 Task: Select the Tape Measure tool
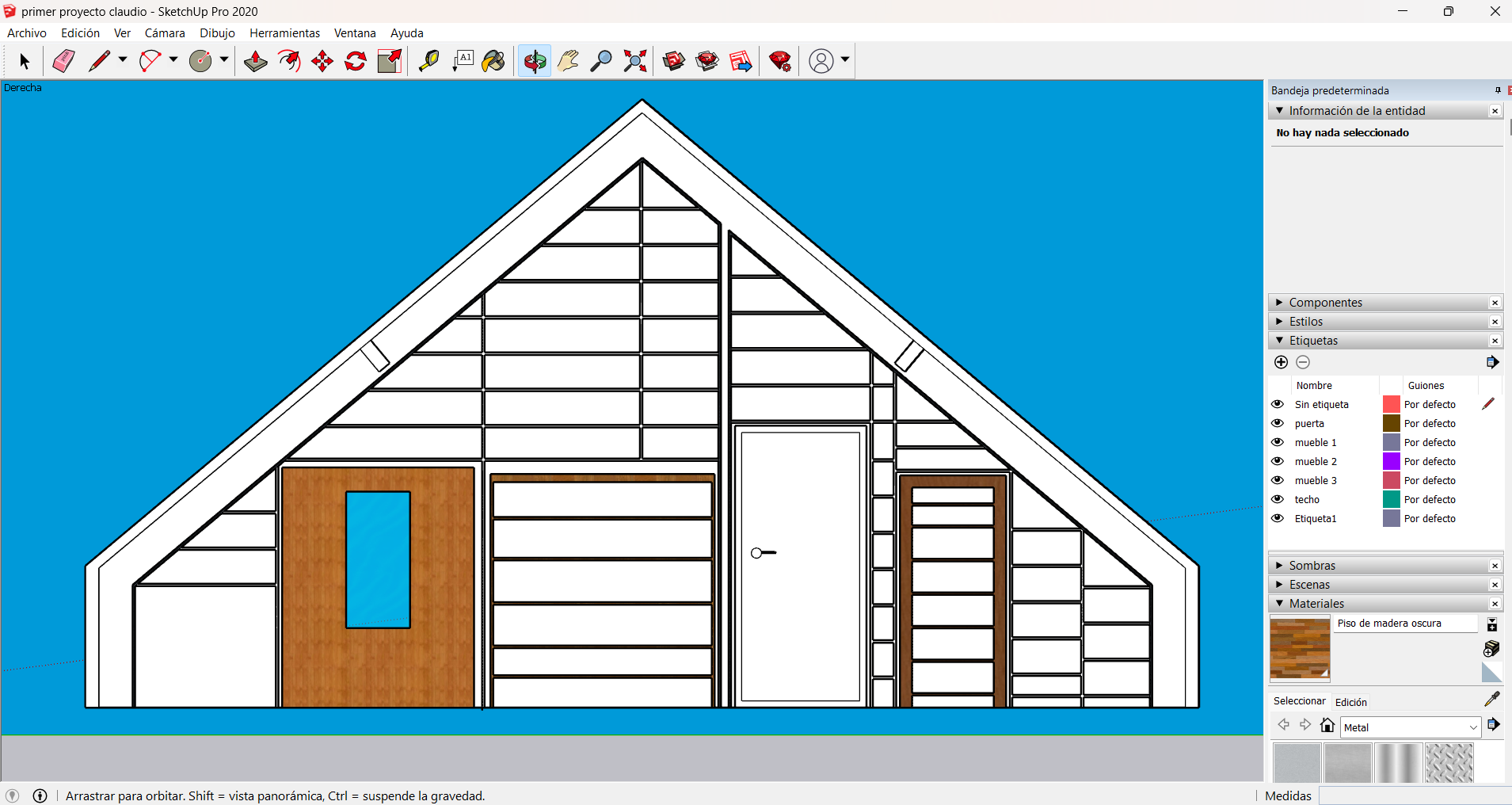[428, 61]
